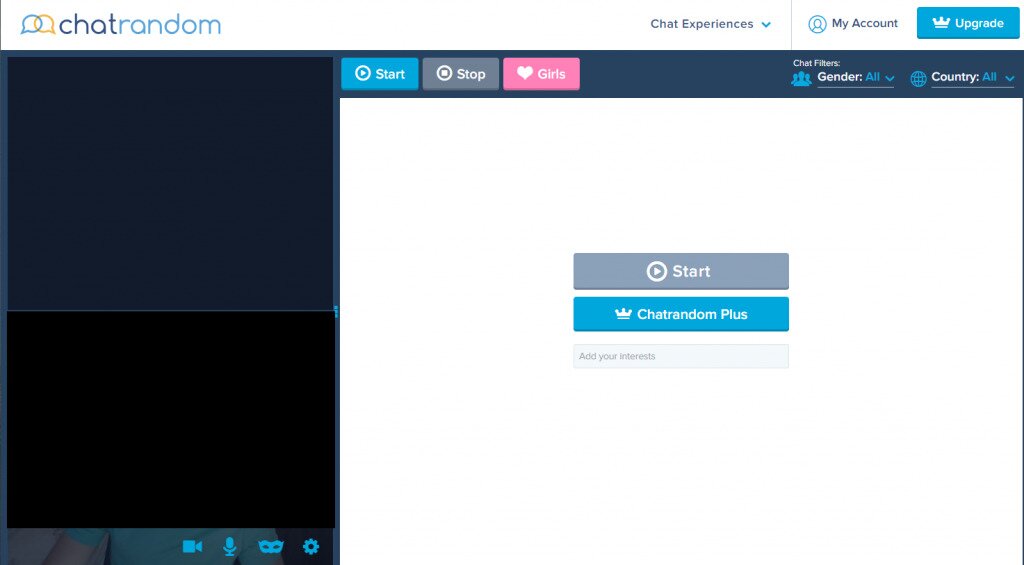Click the Chat Filters label

(816, 63)
